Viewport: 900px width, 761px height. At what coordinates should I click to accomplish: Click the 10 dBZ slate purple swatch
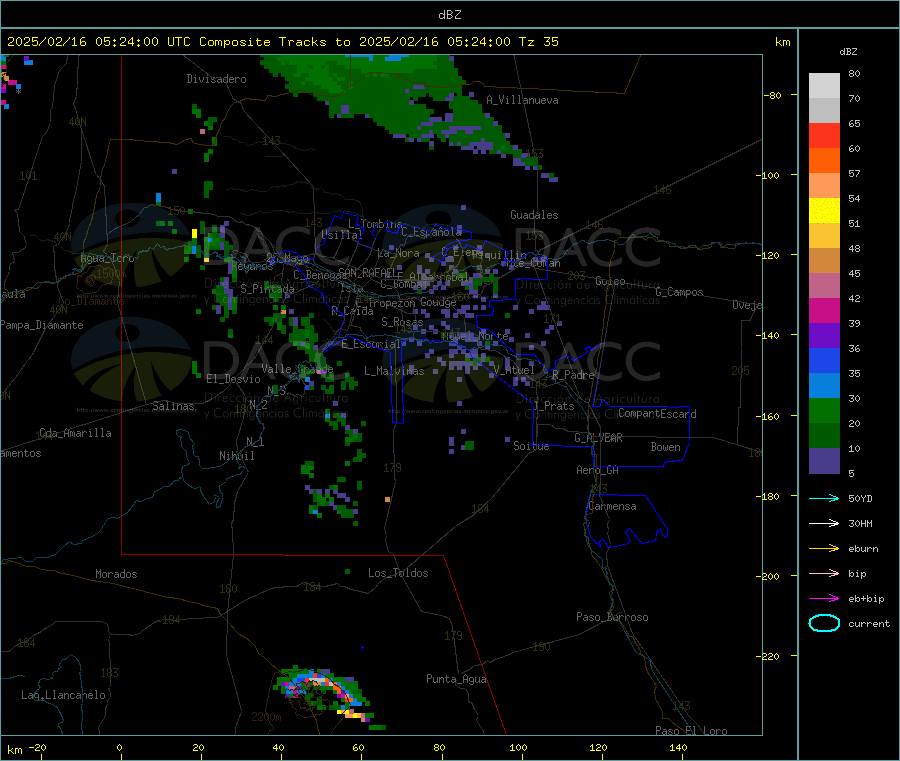(x=824, y=461)
